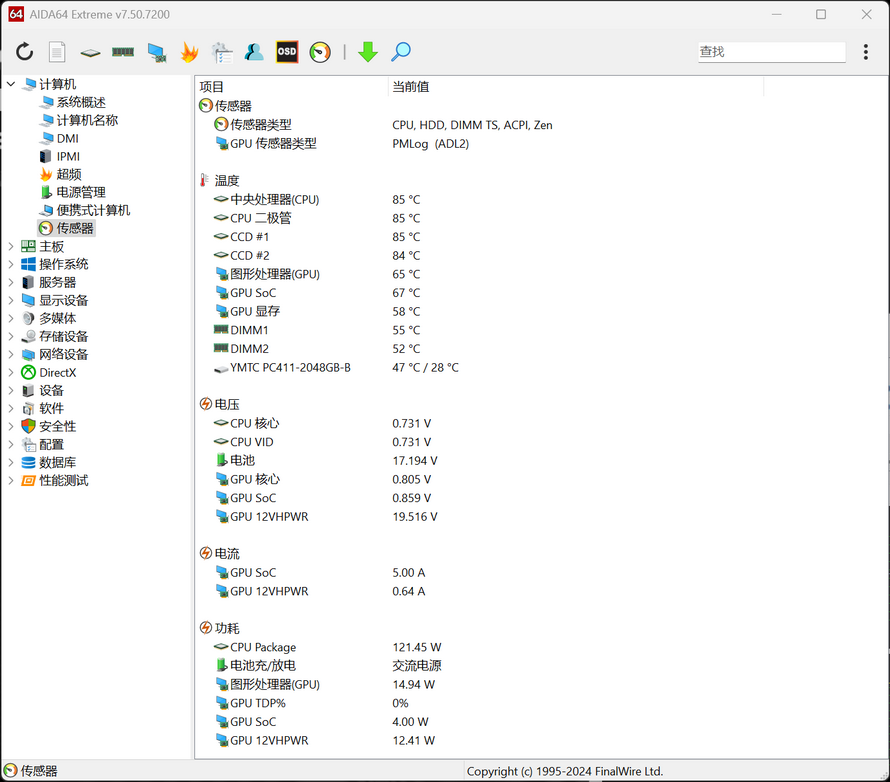Launch the flame stability test icon

(189, 52)
